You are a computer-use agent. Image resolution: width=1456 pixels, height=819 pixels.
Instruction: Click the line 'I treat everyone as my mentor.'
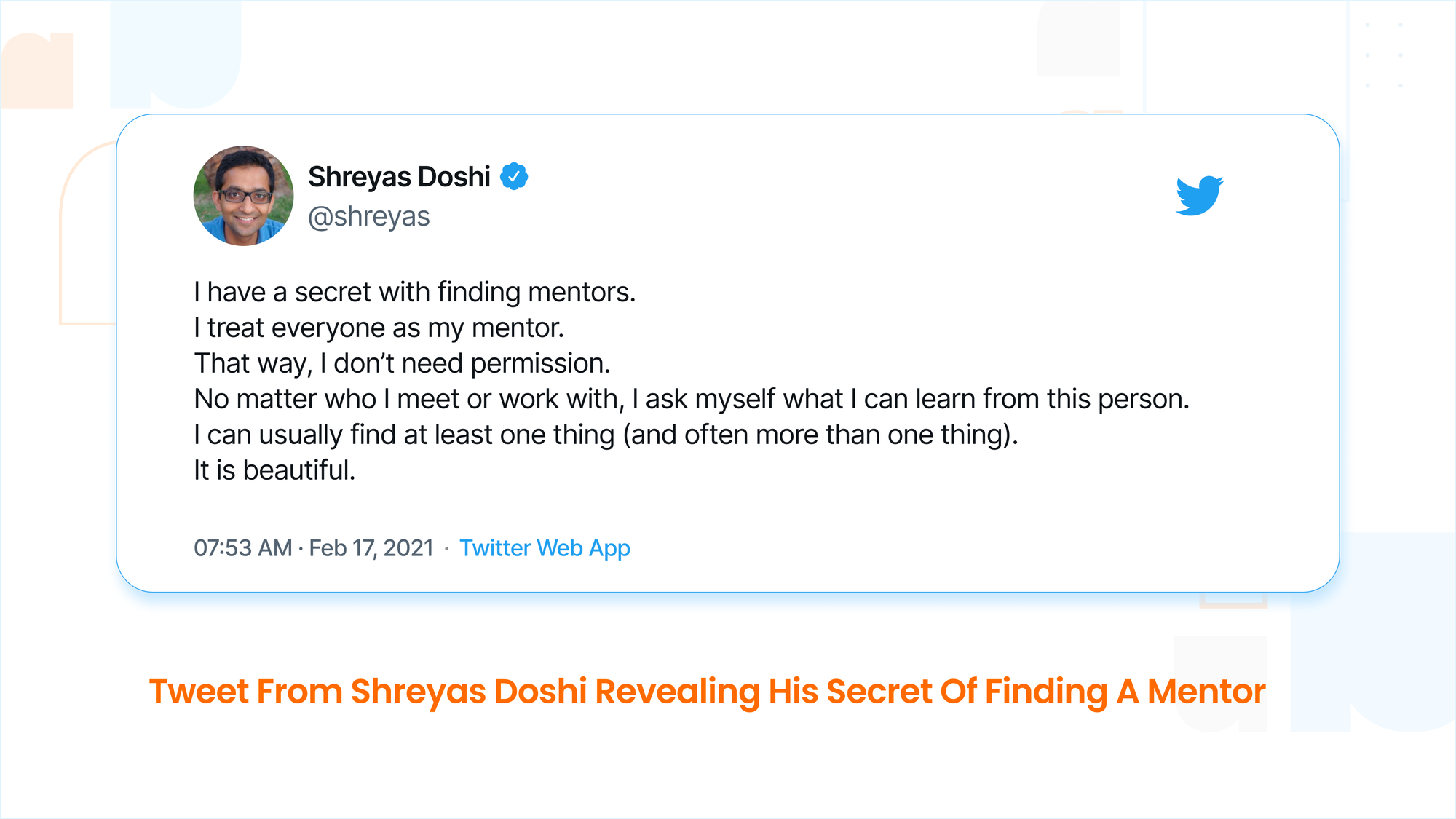point(379,328)
